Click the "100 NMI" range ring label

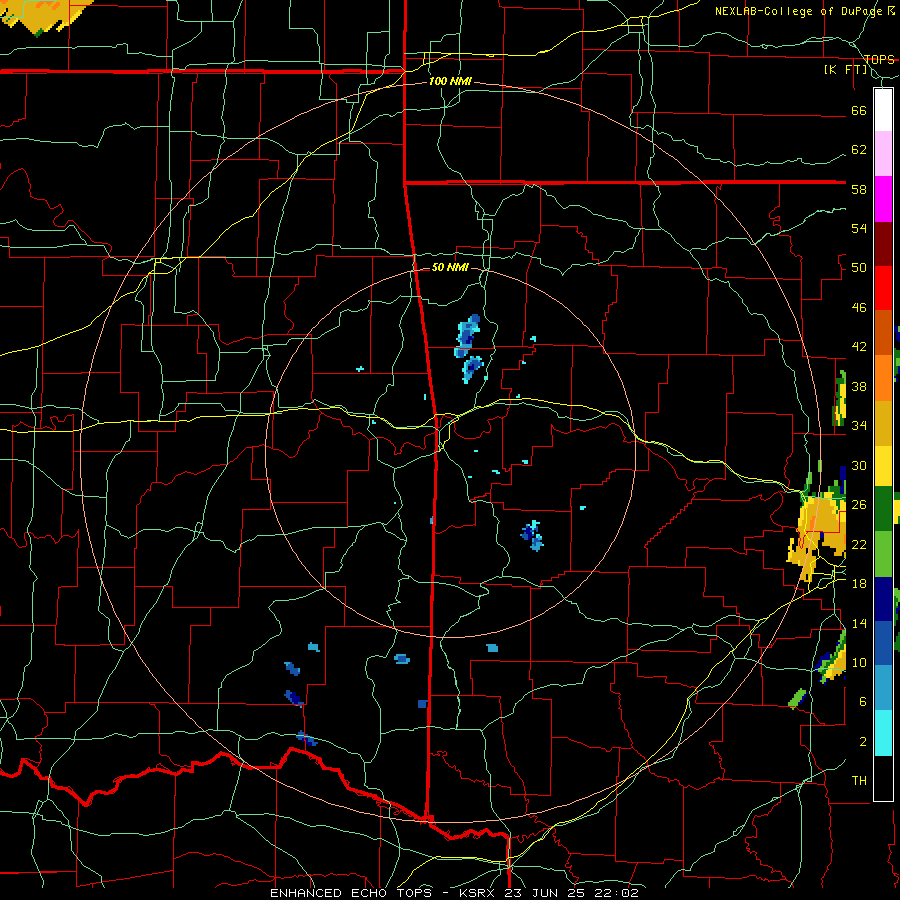pyautogui.click(x=450, y=82)
